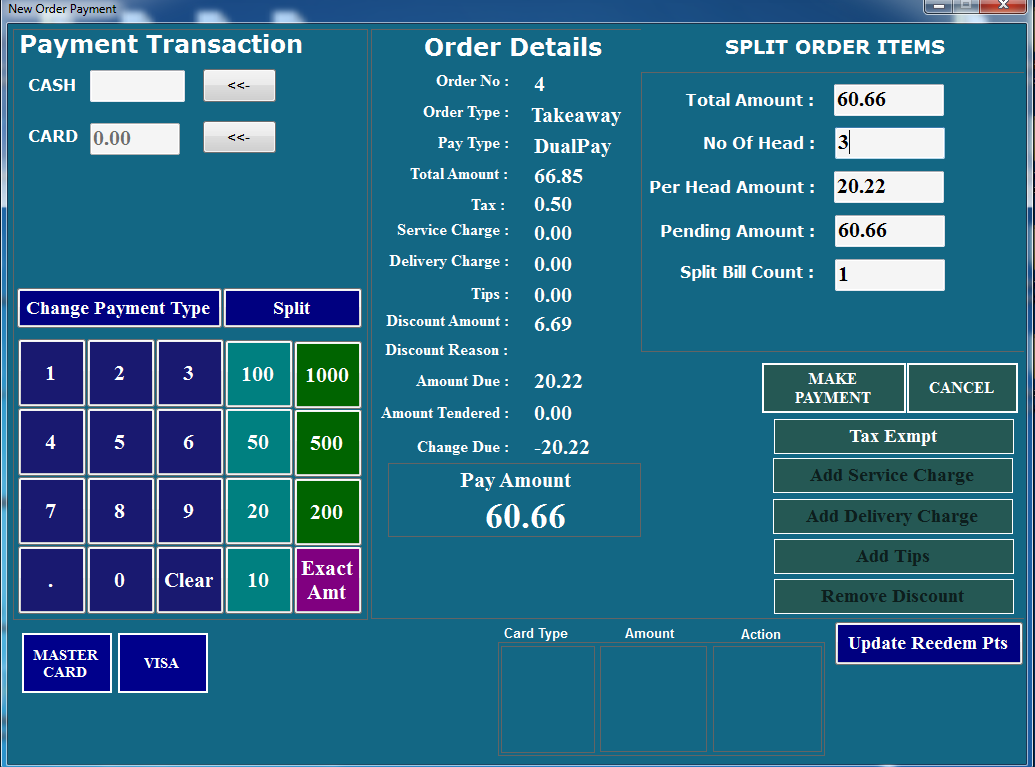Remove the discount from the order
This screenshot has width=1035, height=767.
tap(893, 596)
